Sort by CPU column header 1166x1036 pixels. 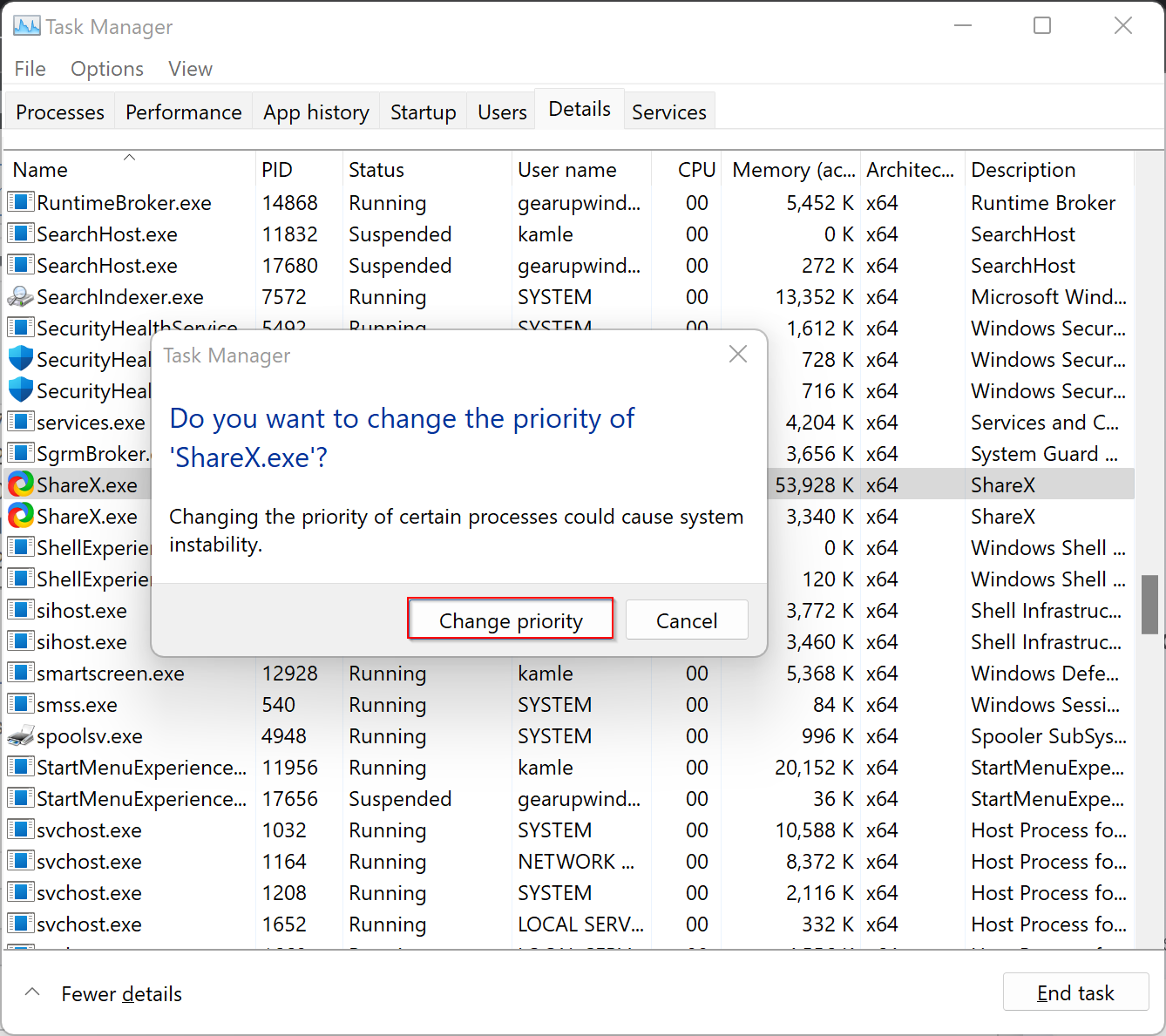pos(687,169)
